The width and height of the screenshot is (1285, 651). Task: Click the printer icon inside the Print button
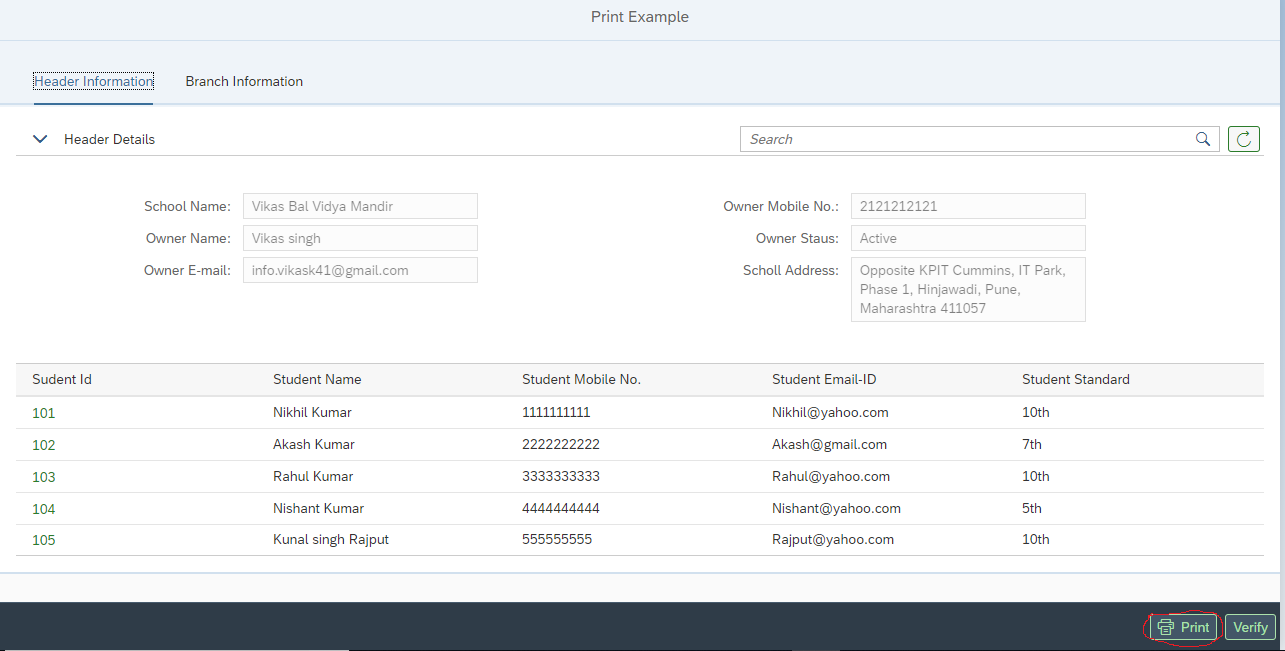tap(1167, 627)
